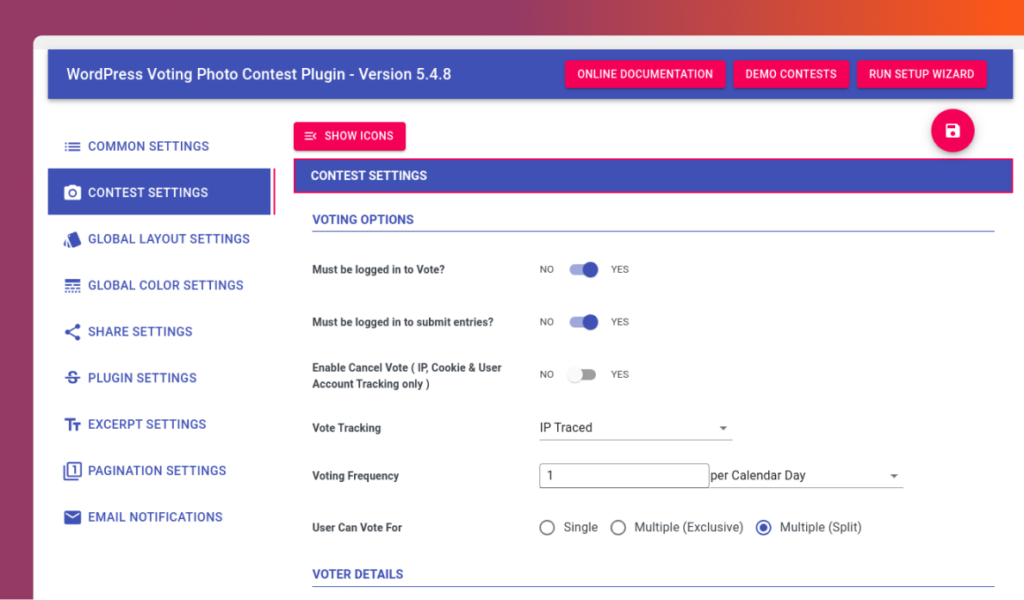Choose the Multiple (Exclusive) radio option
Image resolution: width=1024 pixels, height=600 pixels.
pyautogui.click(x=618, y=528)
